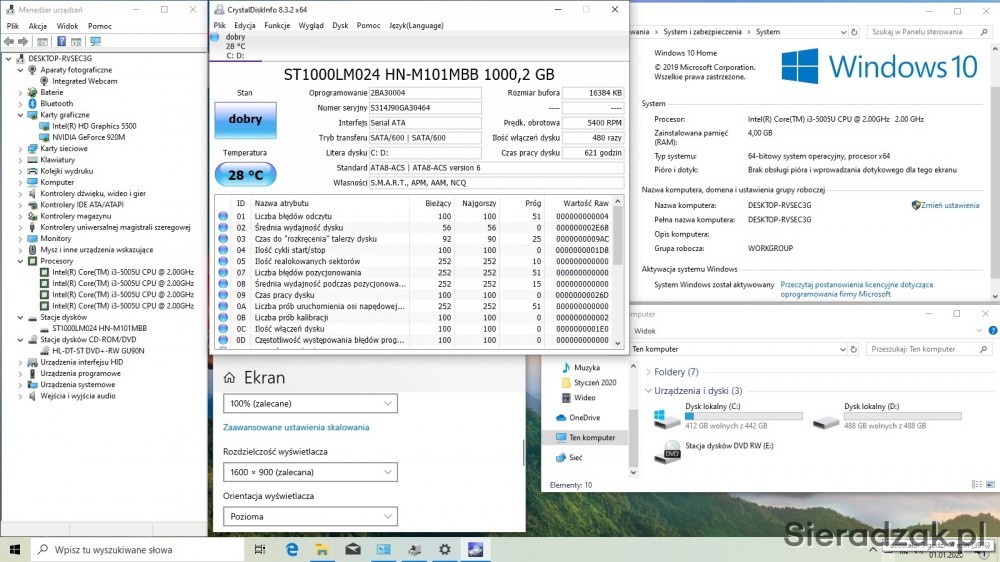Open the 100% (zalecane) scaling dropdown

coord(311,404)
